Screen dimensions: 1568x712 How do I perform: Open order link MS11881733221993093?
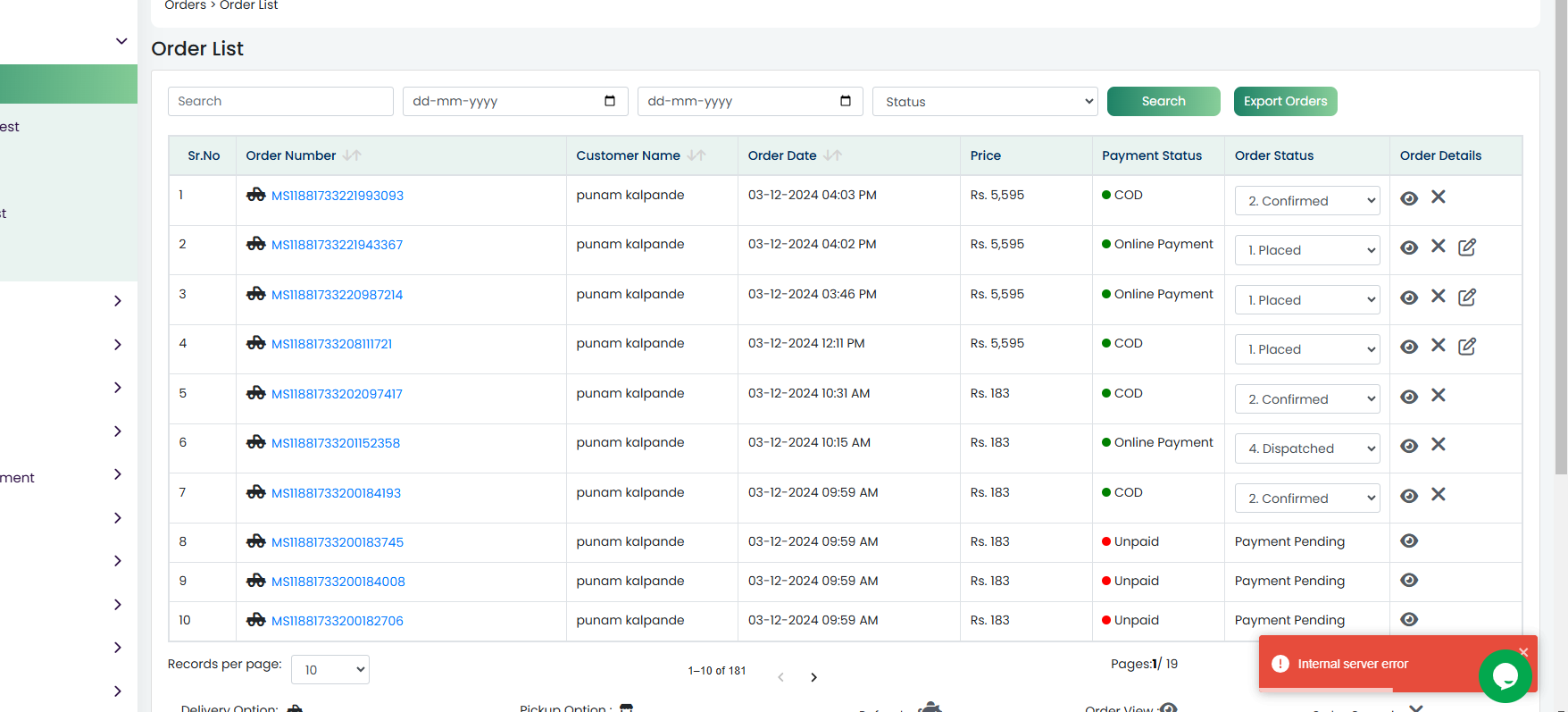coord(338,196)
